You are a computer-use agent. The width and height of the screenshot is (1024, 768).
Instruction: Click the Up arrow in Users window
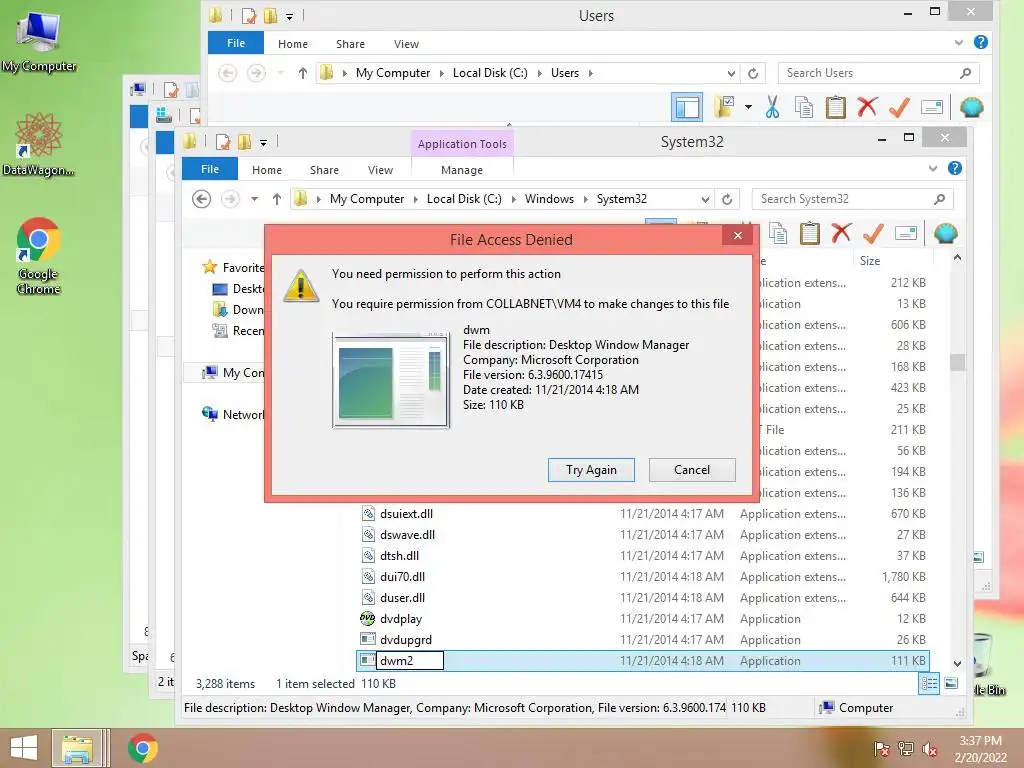coord(302,73)
